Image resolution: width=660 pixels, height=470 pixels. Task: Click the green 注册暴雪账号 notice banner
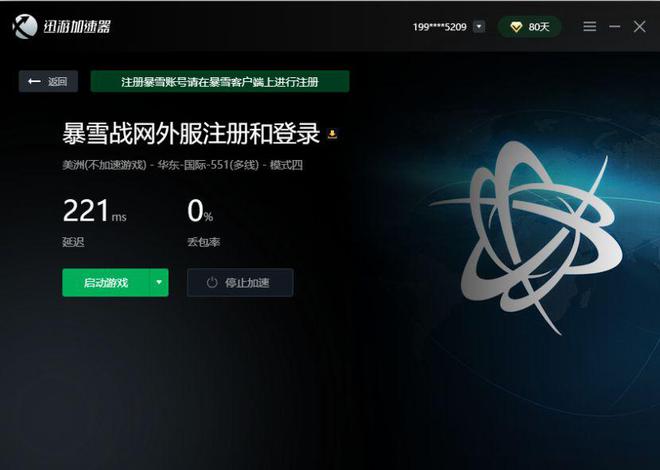click(x=220, y=81)
